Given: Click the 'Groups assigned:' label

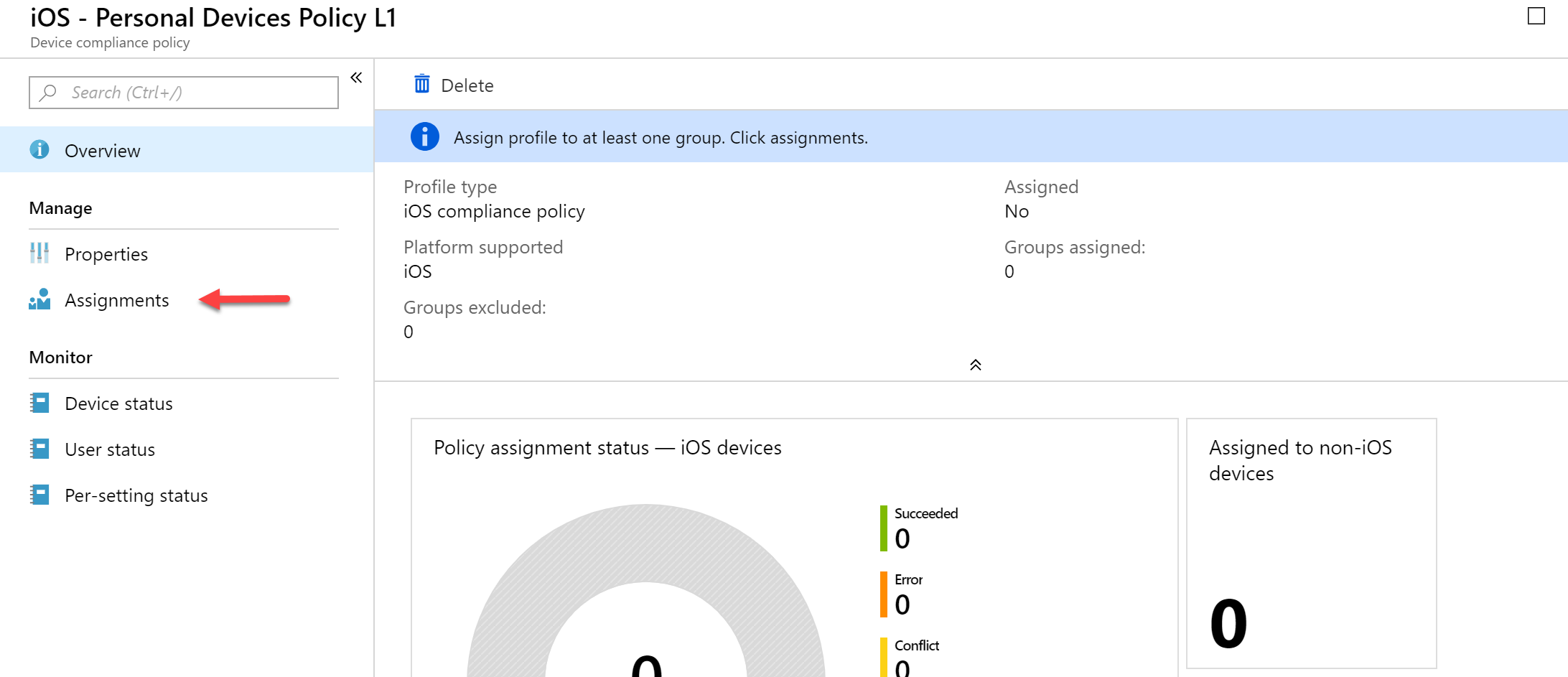Looking at the screenshot, I should (1075, 248).
